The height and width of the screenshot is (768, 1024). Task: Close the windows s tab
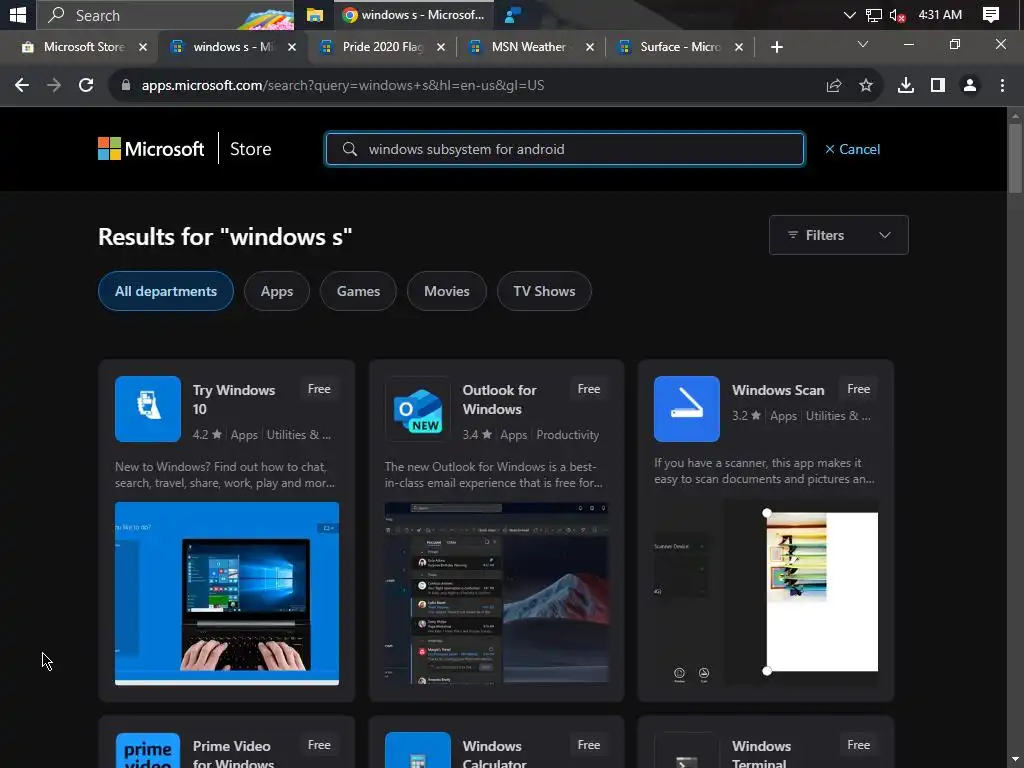point(292,47)
